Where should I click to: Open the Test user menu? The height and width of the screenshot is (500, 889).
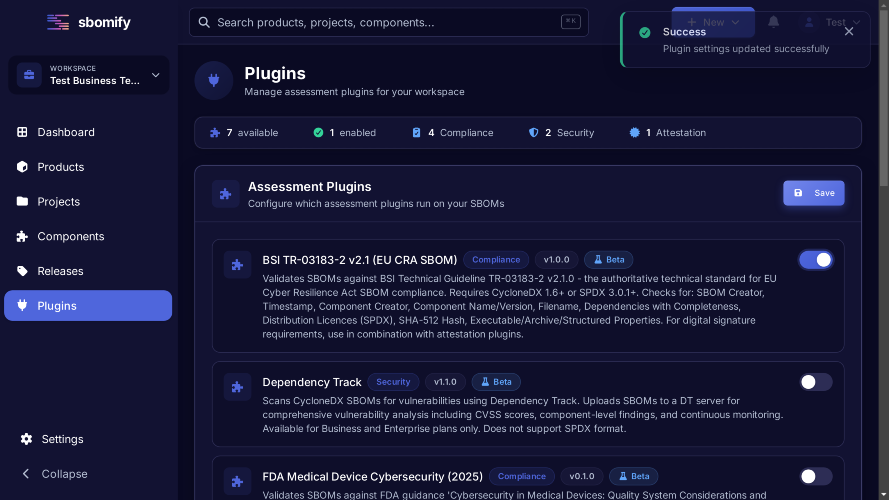click(832, 22)
